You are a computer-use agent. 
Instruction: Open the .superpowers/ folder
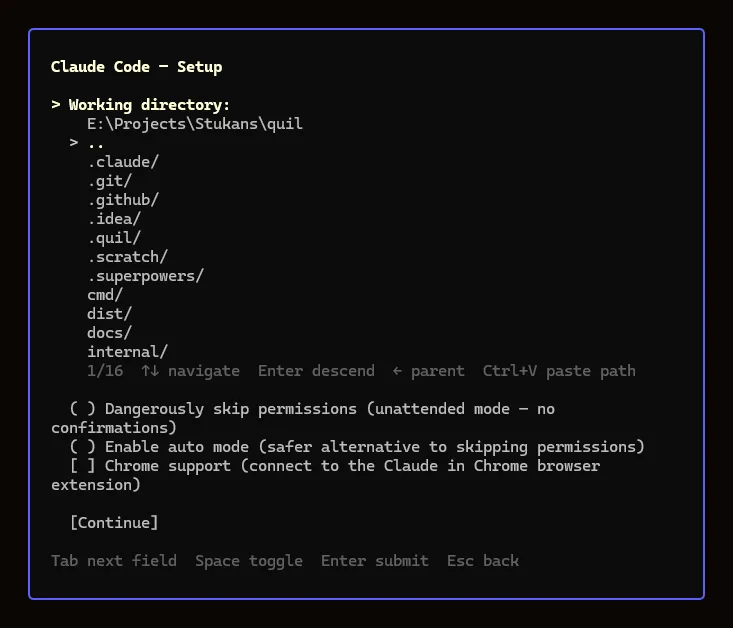click(145, 276)
